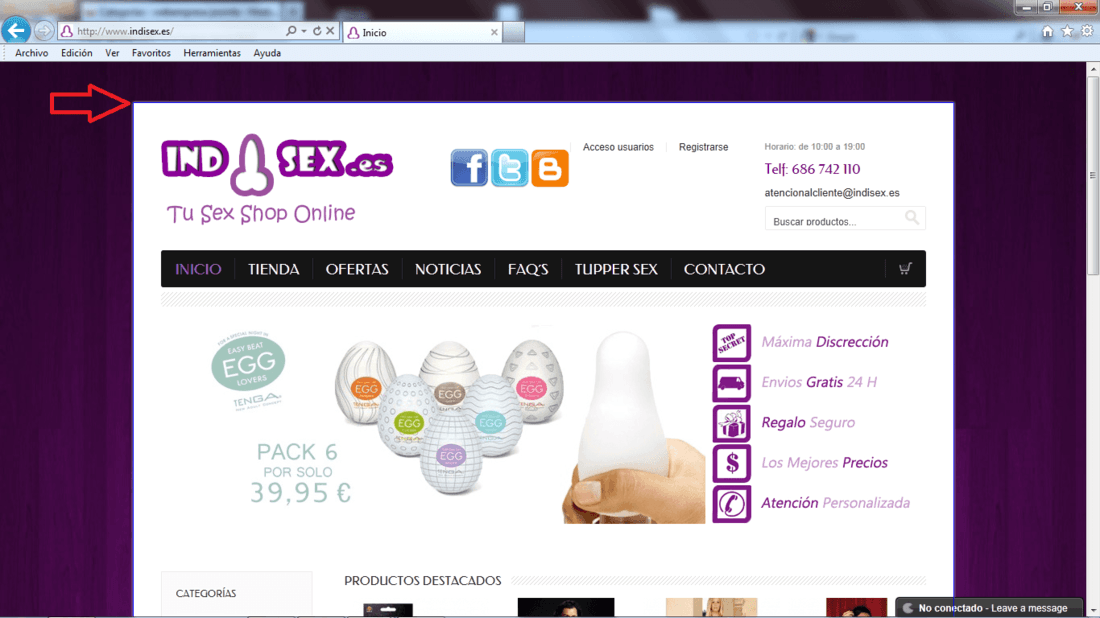This screenshot has width=1100, height=618.
Task: Click the Blogger social icon
Action: click(549, 168)
